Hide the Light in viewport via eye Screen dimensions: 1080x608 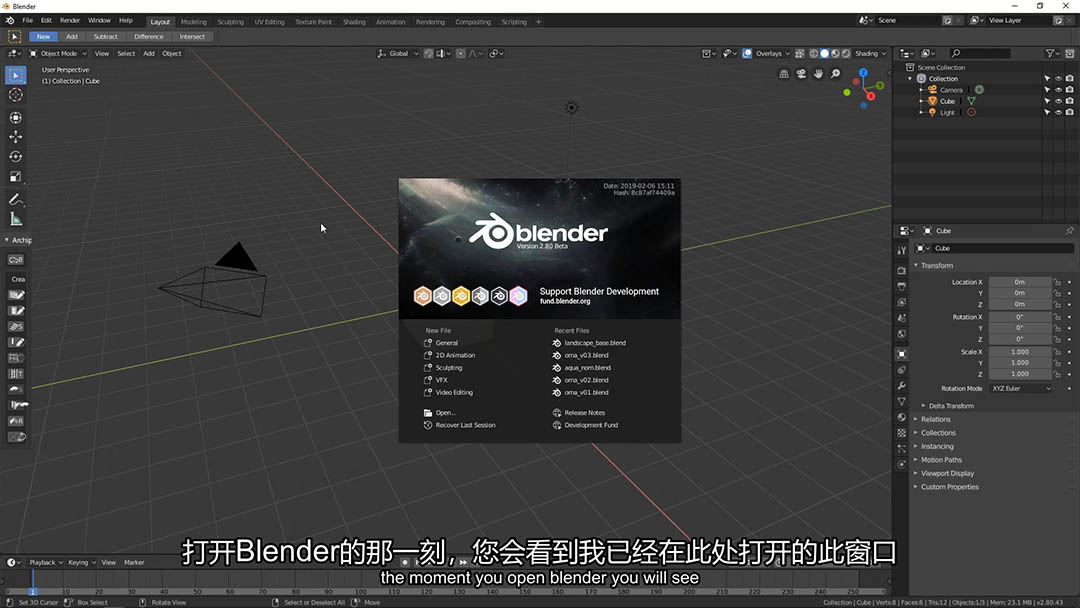coord(1059,112)
